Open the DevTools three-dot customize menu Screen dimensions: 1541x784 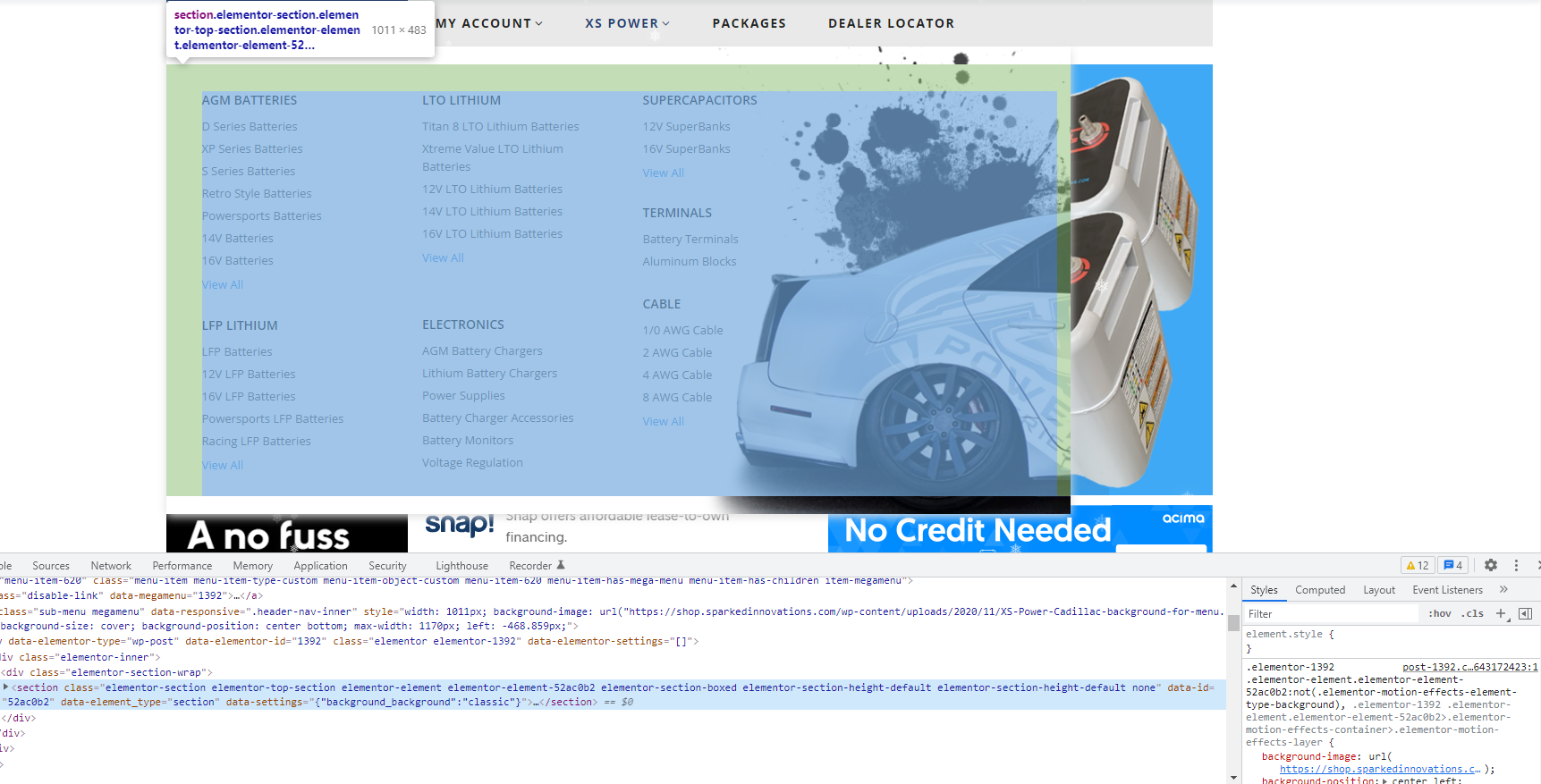[x=1516, y=565]
